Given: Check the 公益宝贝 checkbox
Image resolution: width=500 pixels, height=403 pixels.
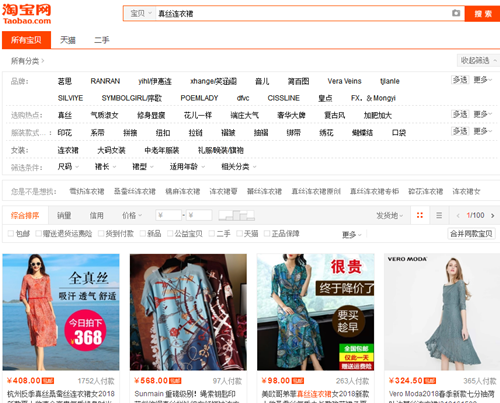Looking at the screenshot, I should [170, 234].
